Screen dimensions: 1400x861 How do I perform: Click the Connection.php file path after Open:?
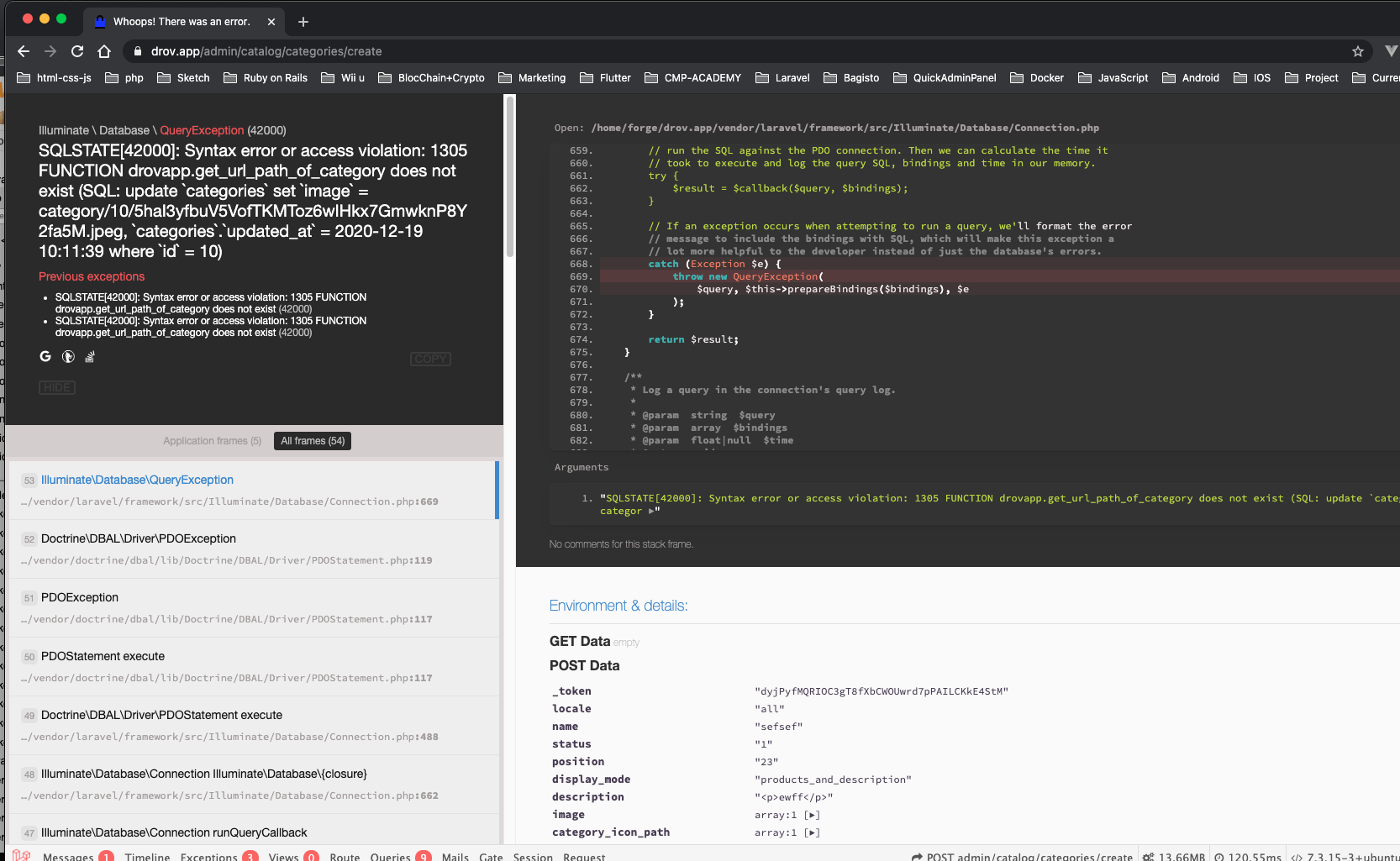point(845,128)
